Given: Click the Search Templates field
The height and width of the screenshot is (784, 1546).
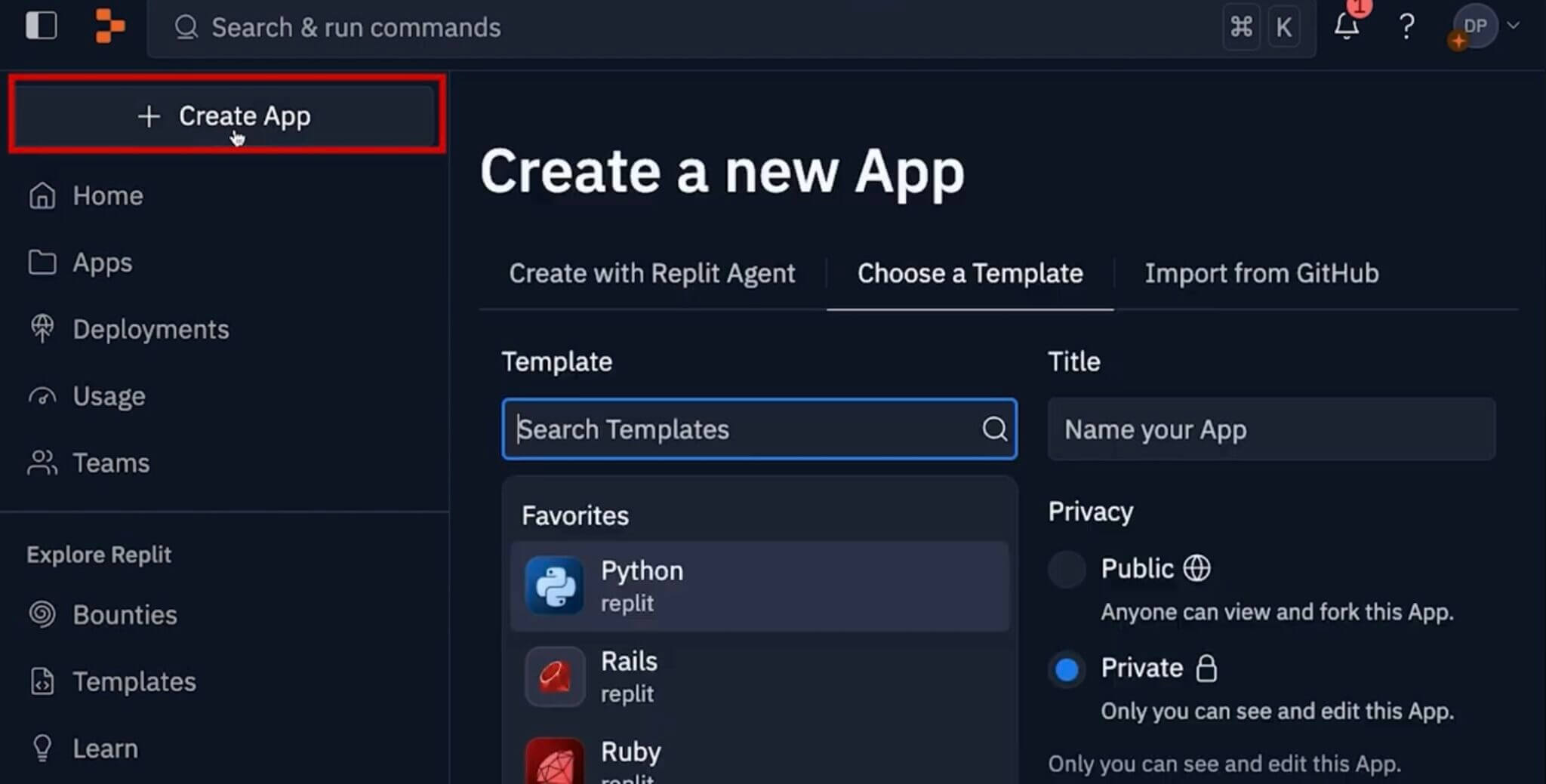Looking at the screenshot, I should point(759,429).
